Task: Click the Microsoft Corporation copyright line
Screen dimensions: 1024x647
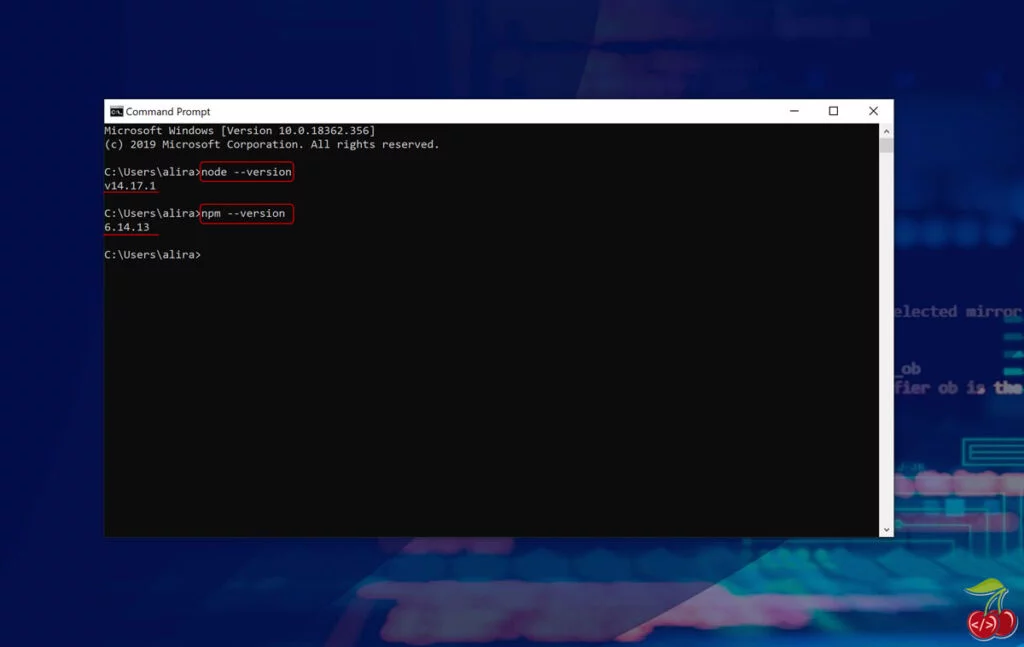Action: 272,144
